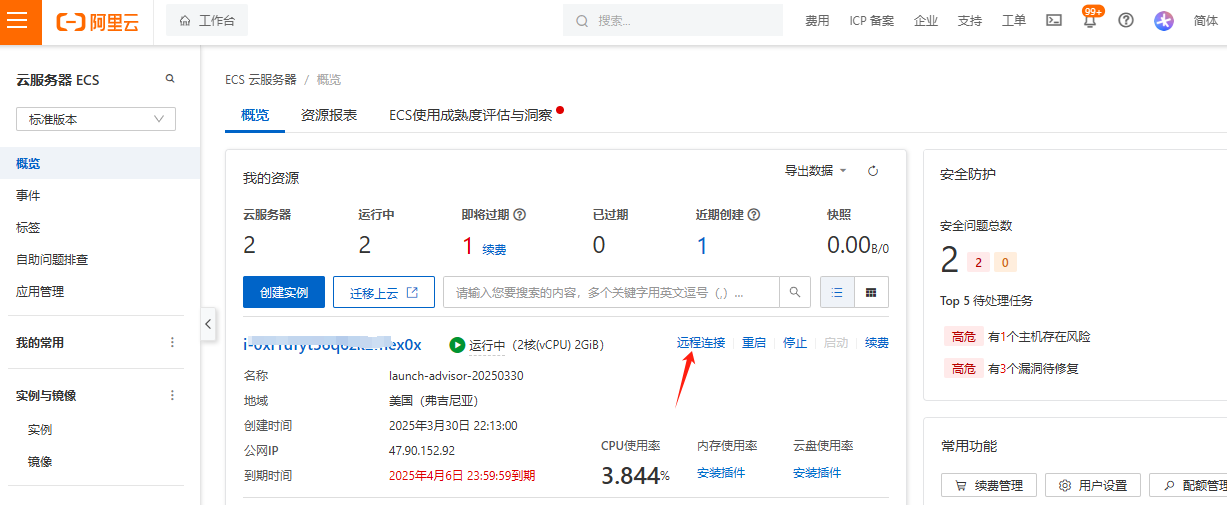Click the instance search magnifier button

pos(794,292)
